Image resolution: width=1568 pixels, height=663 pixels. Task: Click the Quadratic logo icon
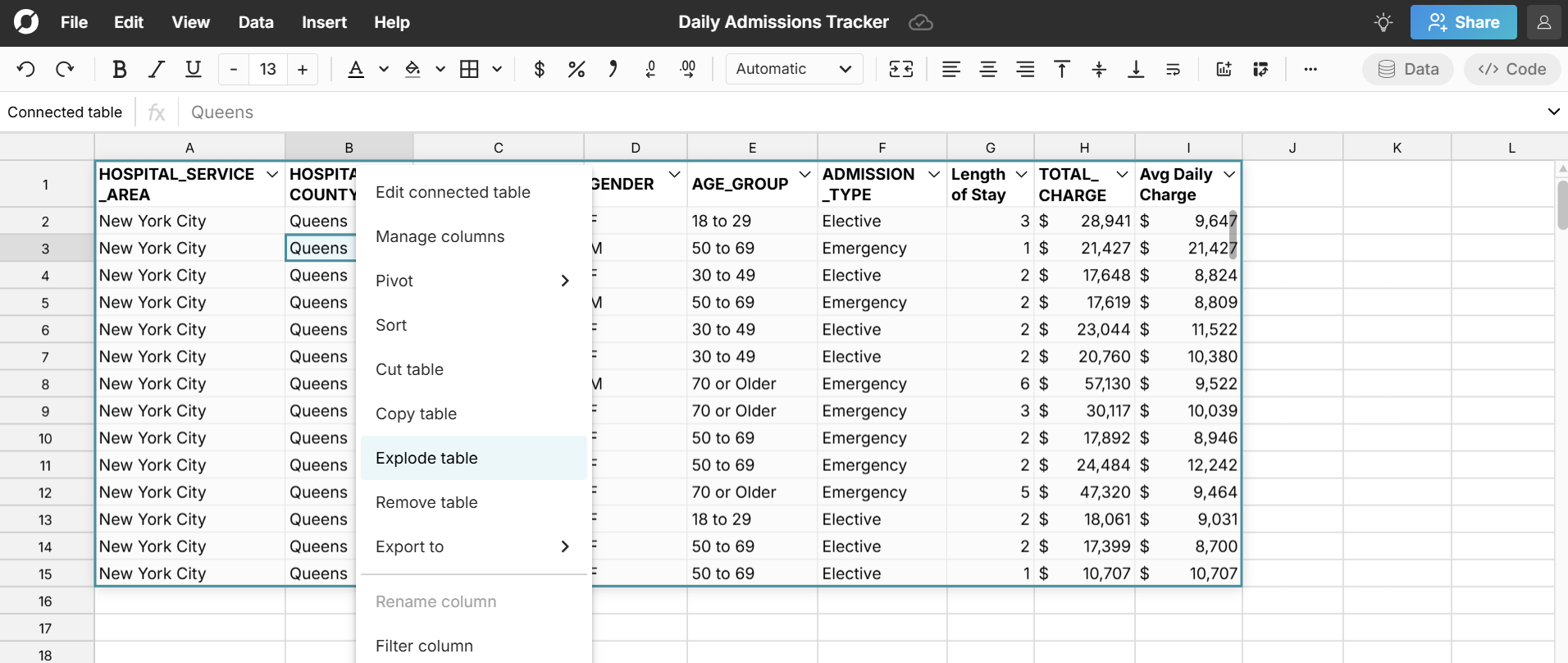[26, 22]
